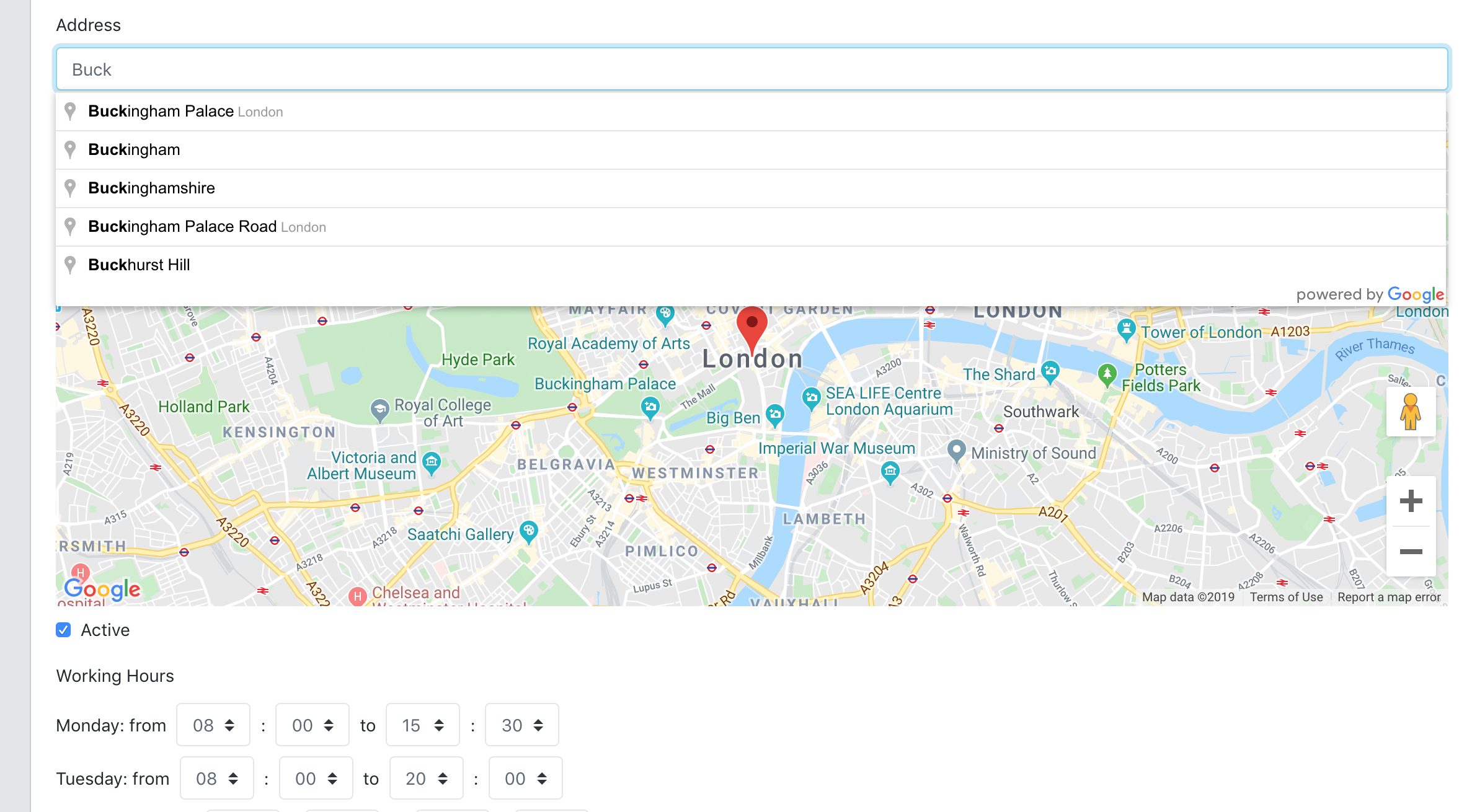The image size is (1472, 812).
Task: Click the pin icon beside Buckingham Palace suggestion
Action: point(70,111)
